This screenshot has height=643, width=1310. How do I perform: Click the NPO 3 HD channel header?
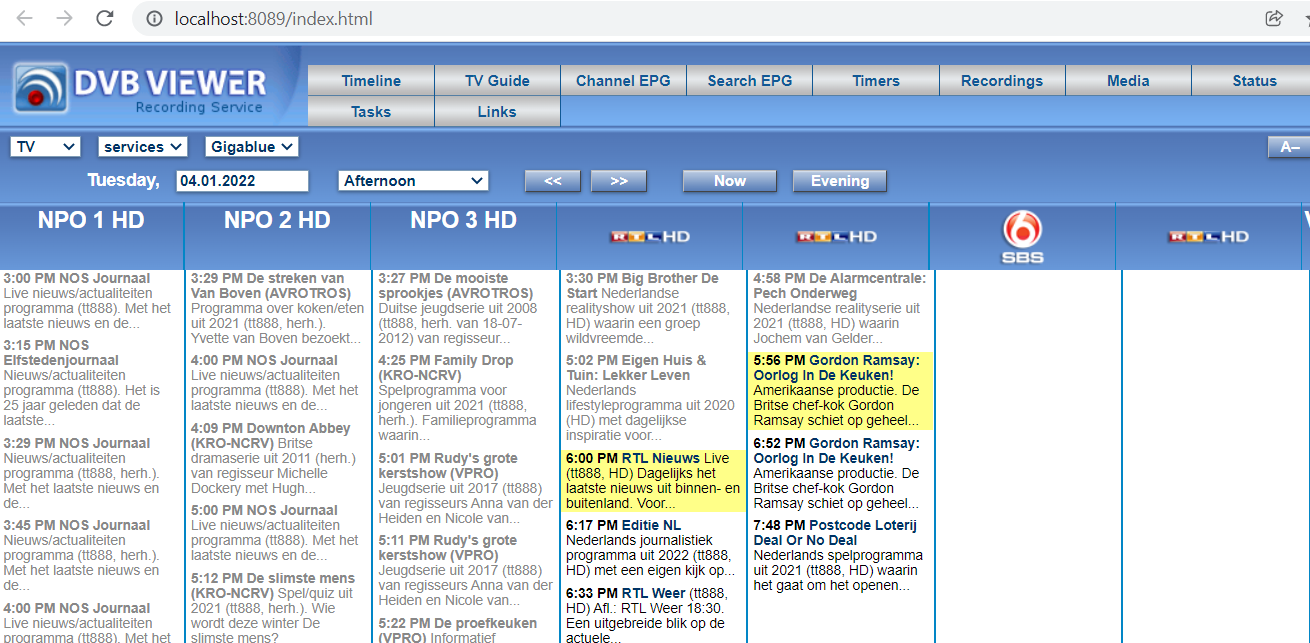[x=463, y=220]
